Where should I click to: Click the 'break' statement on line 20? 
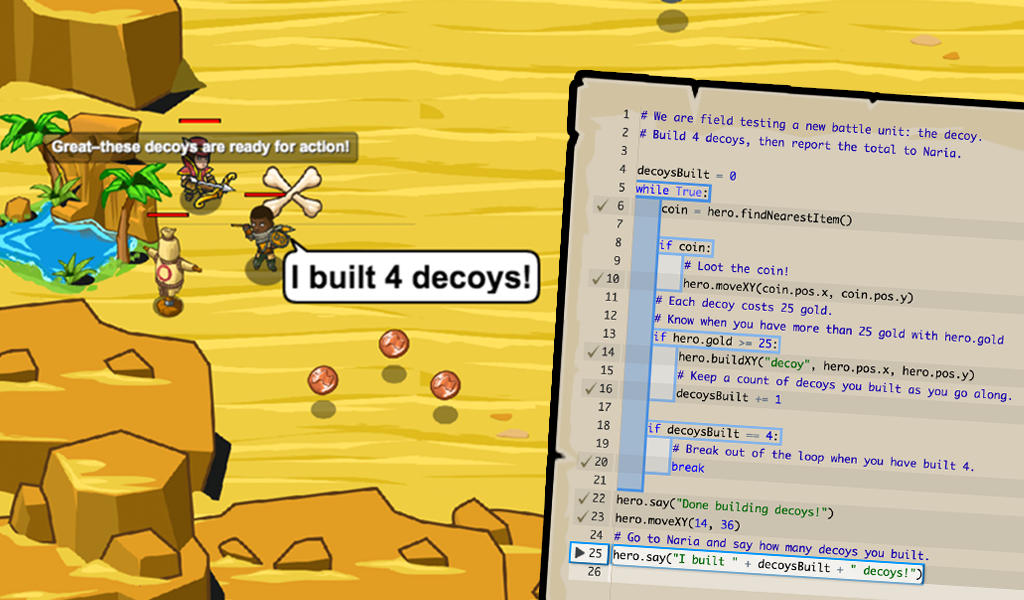click(x=688, y=468)
